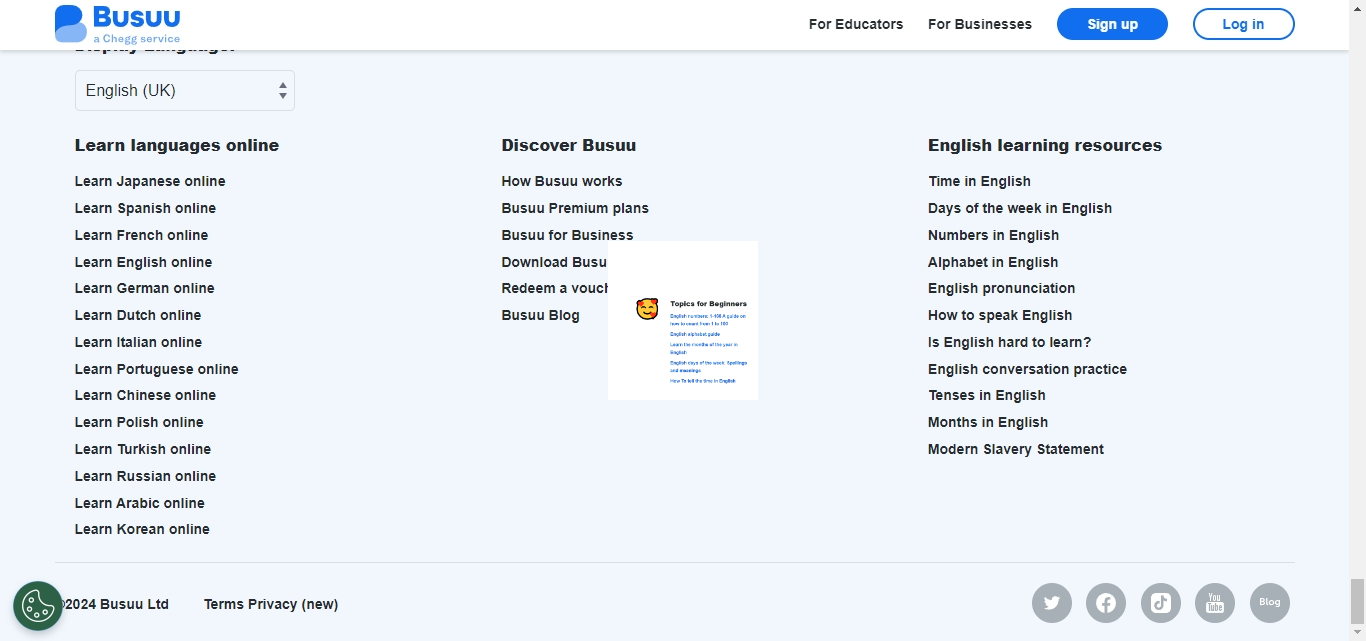The height and width of the screenshot is (641, 1366).
Task: Open Learn Russian online link
Action: (x=145, y=476)
